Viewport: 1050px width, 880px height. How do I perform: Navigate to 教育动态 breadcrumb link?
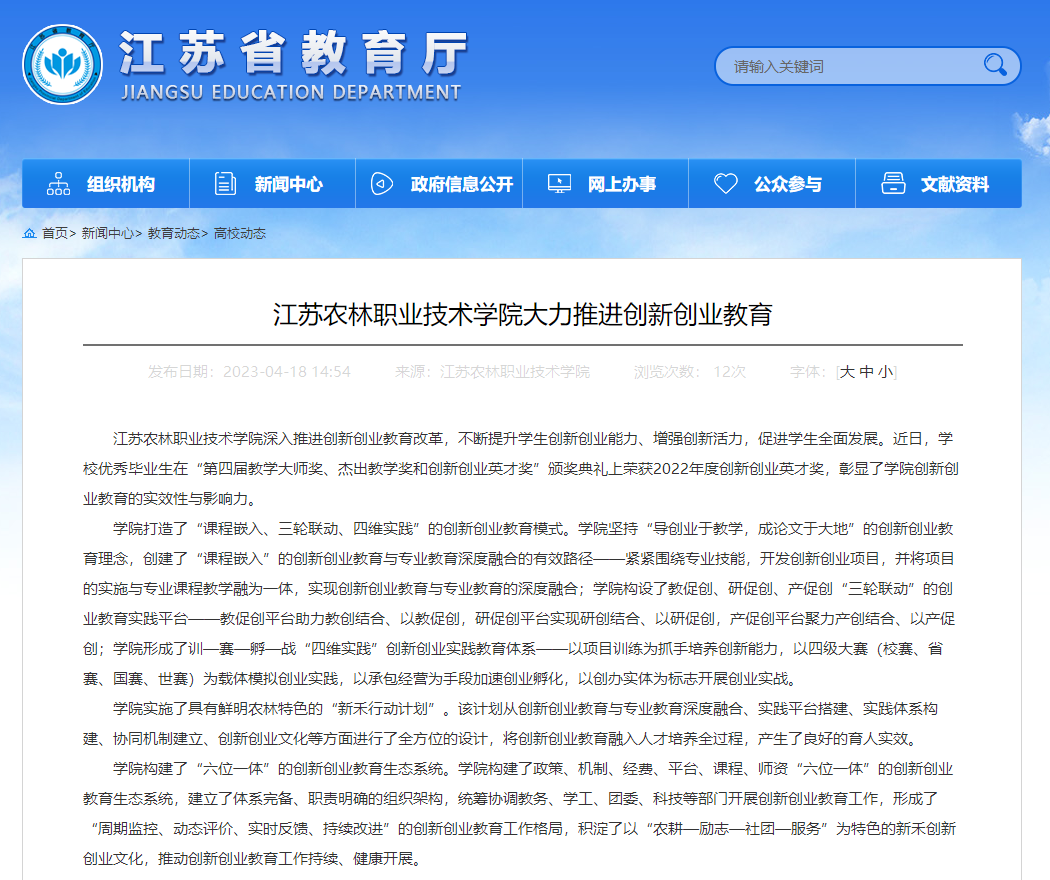coord(174,233)
